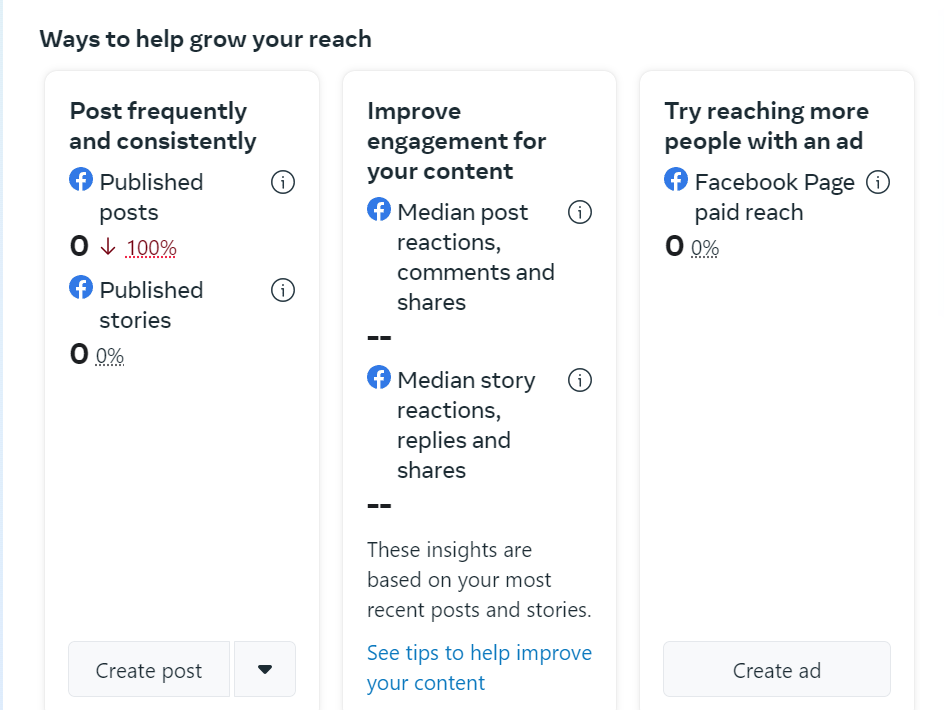Expand the Create post dropdown arrow
944x710 pixels.
265,670
